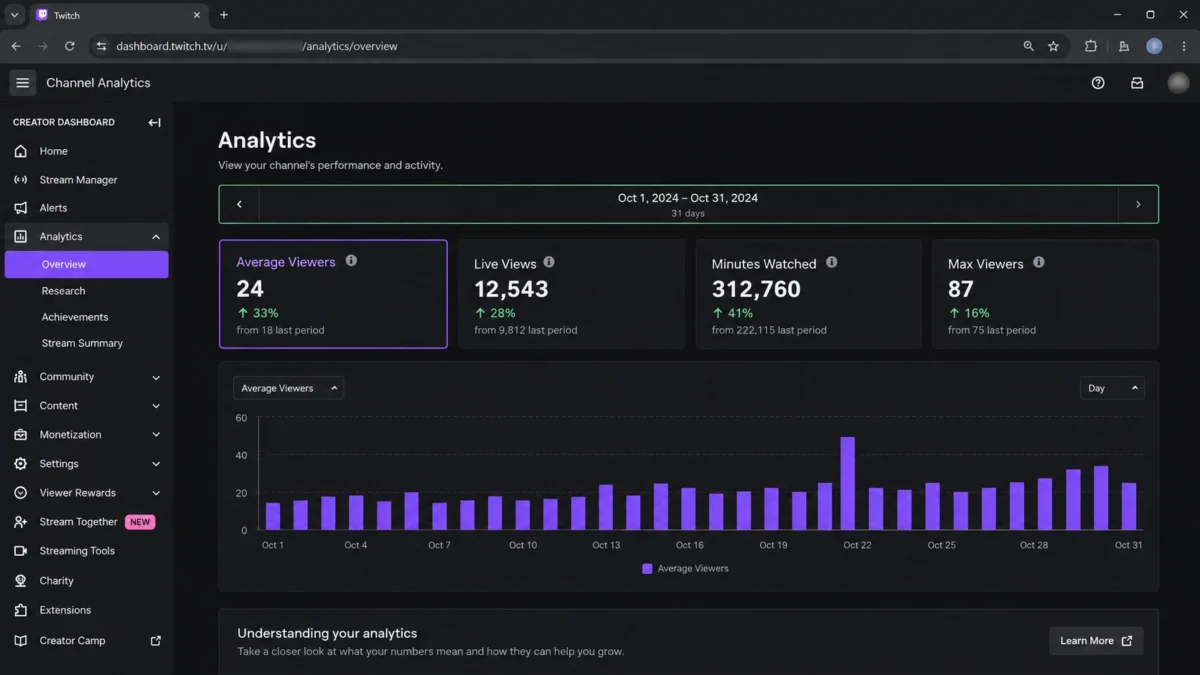The image size is (1200, 675).
Task: Click the Community people icon
Action: (20, 377)
